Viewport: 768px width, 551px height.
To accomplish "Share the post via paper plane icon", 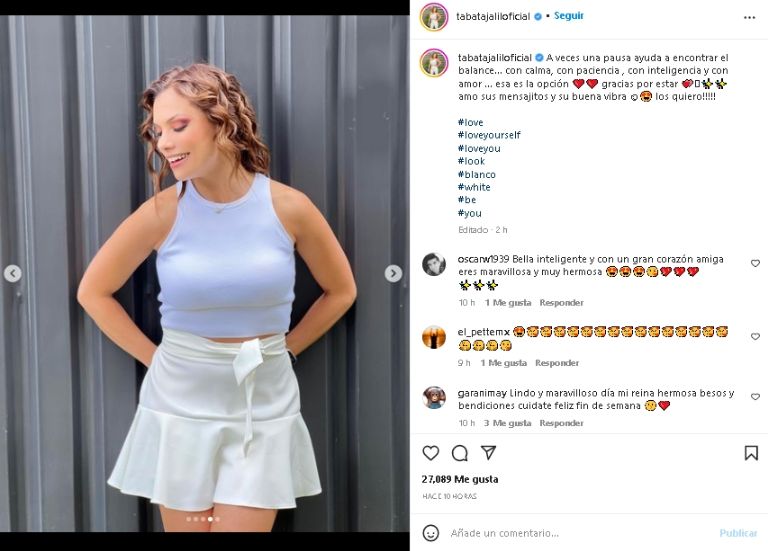I will (489, 453).
